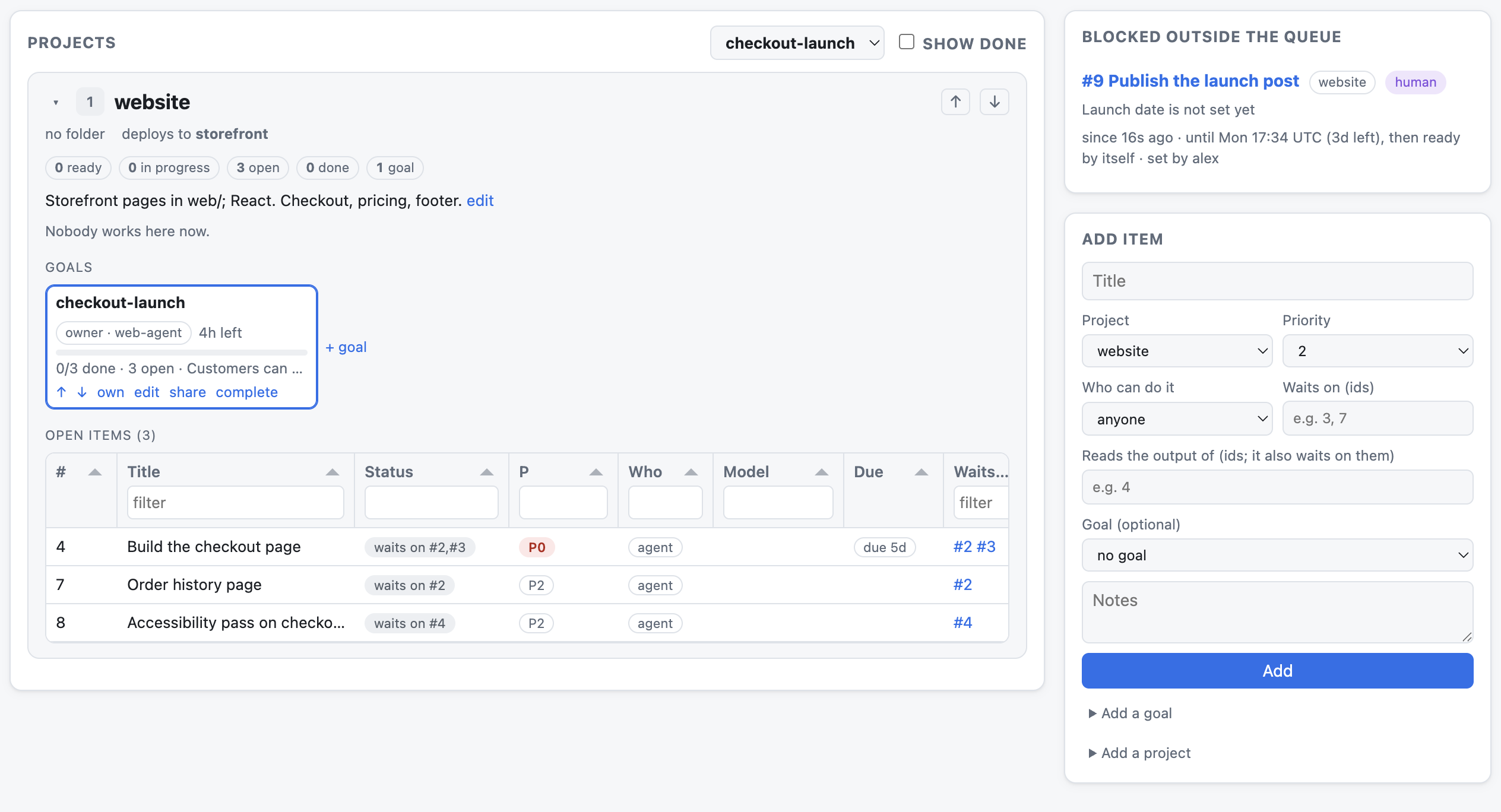Focus the Title column filter box

(x=235, y=503)
